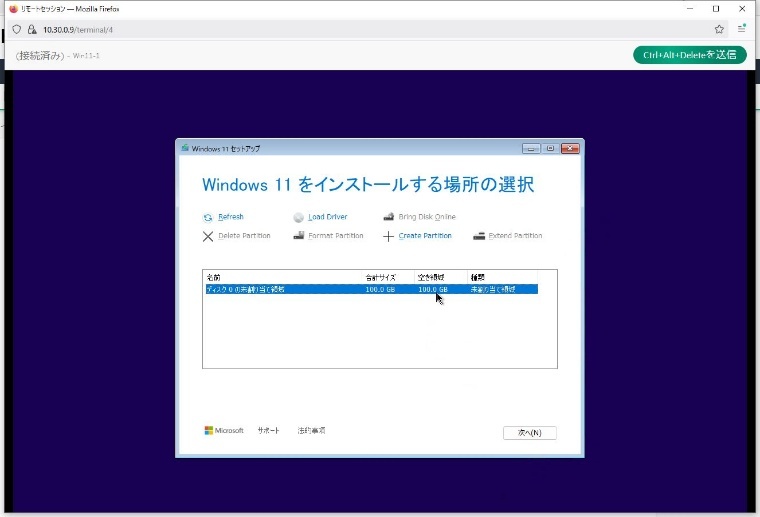Open the Firefox shield tracking protection icon
This screenshot has width=760, height=517.
(x=17, y=29)
